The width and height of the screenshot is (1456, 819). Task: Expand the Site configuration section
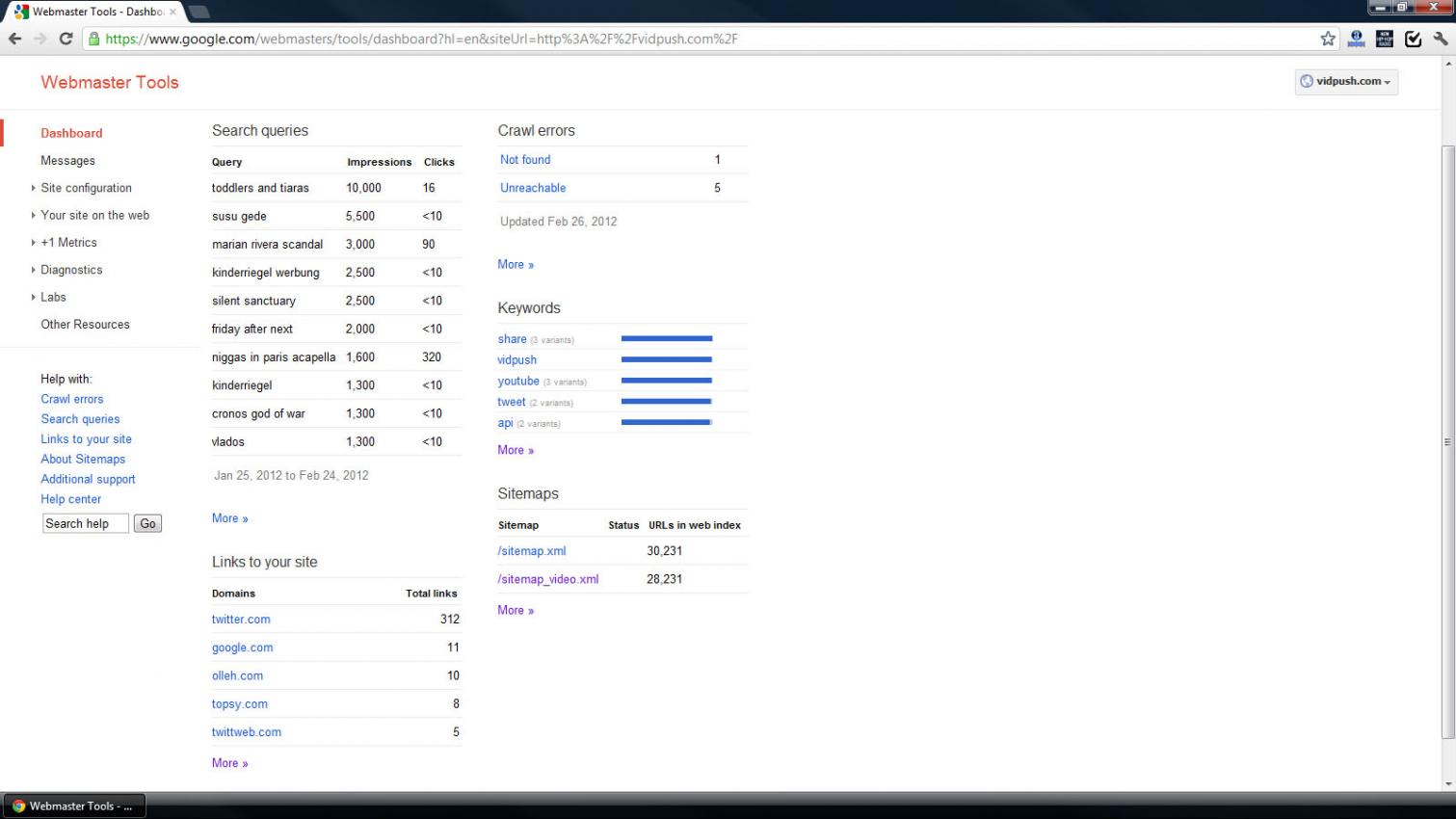[86, 188]
